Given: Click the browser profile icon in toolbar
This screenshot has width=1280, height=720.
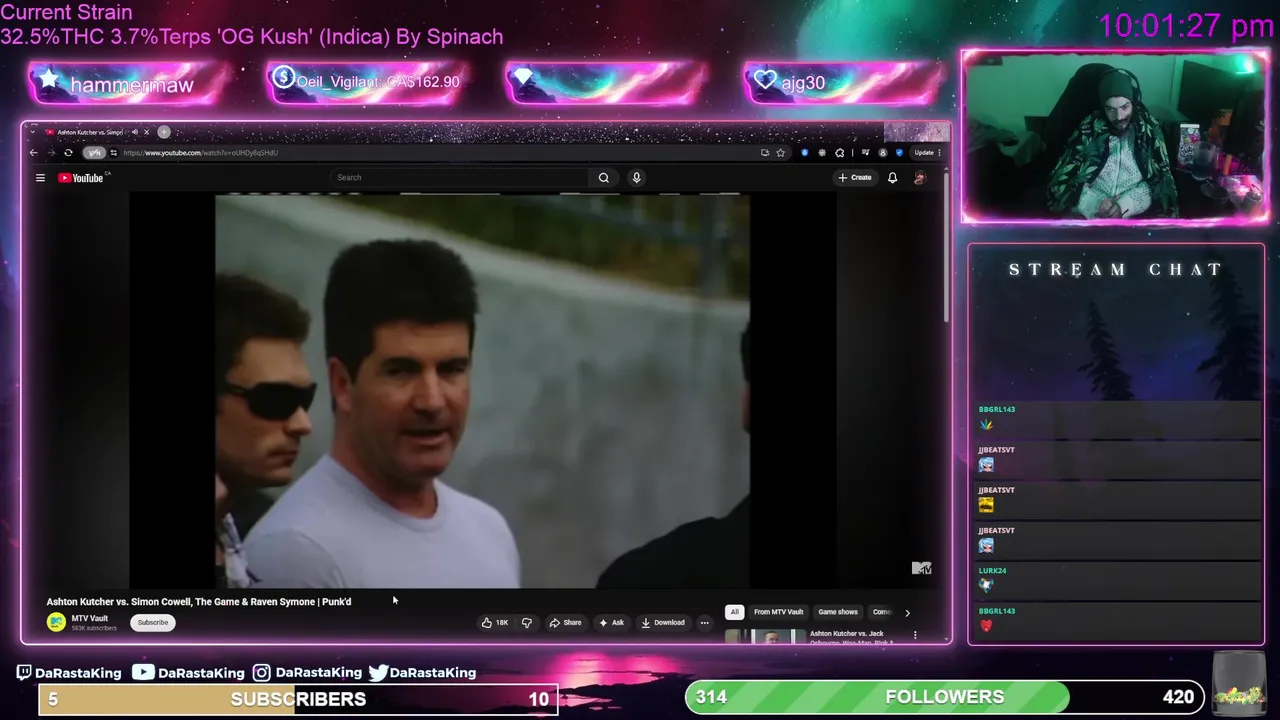Looking at the screenshot, I should pos(883,153).
